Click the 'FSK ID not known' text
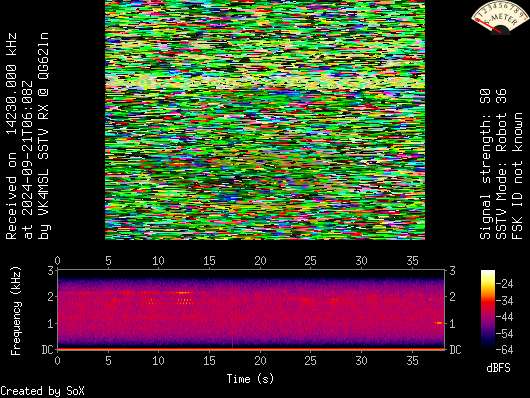 click(517, 176)
